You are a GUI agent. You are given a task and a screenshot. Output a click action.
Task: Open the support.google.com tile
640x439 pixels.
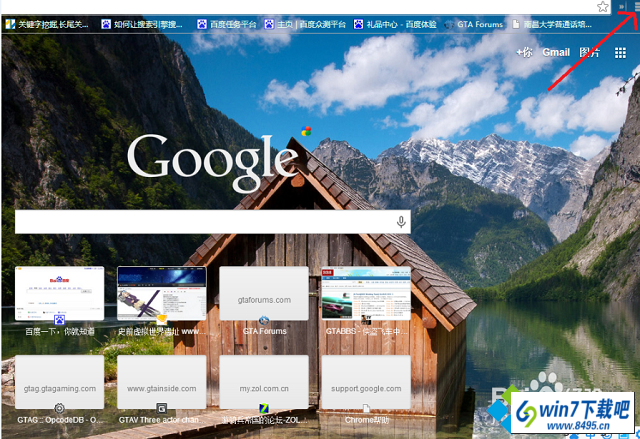pyautogui.click(x=366, y=382)
